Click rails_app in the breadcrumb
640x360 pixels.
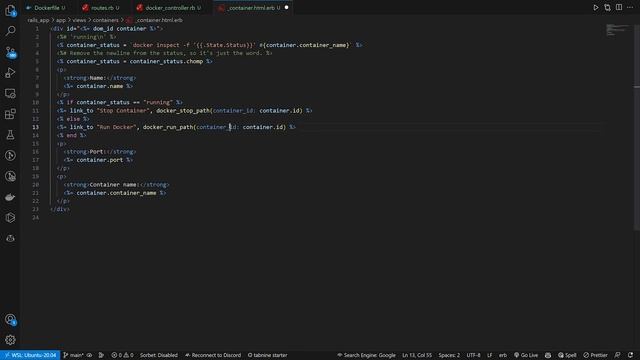pyautogui.click(x=38, y=20)
